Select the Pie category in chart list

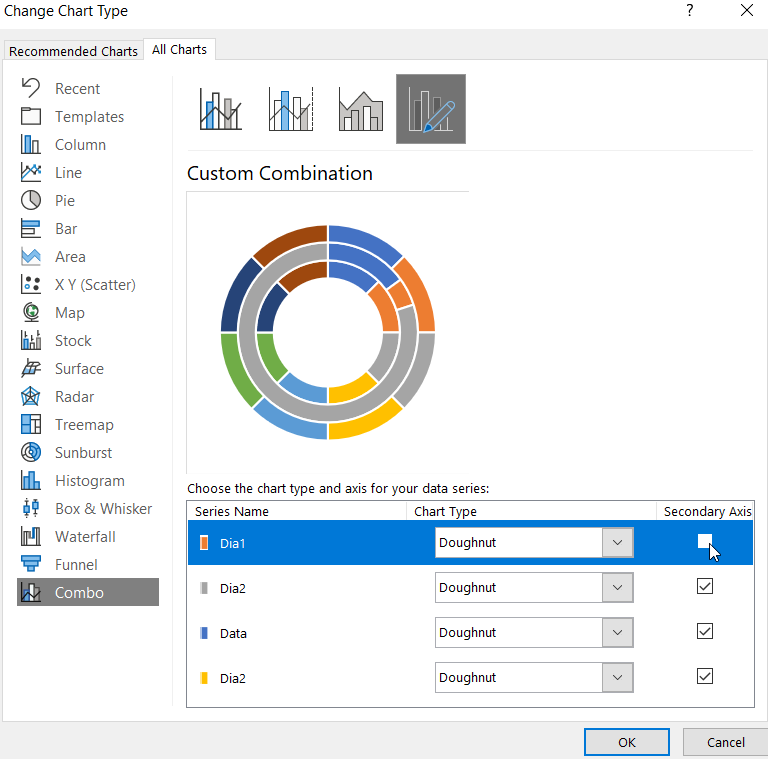(x=65, y=201)
